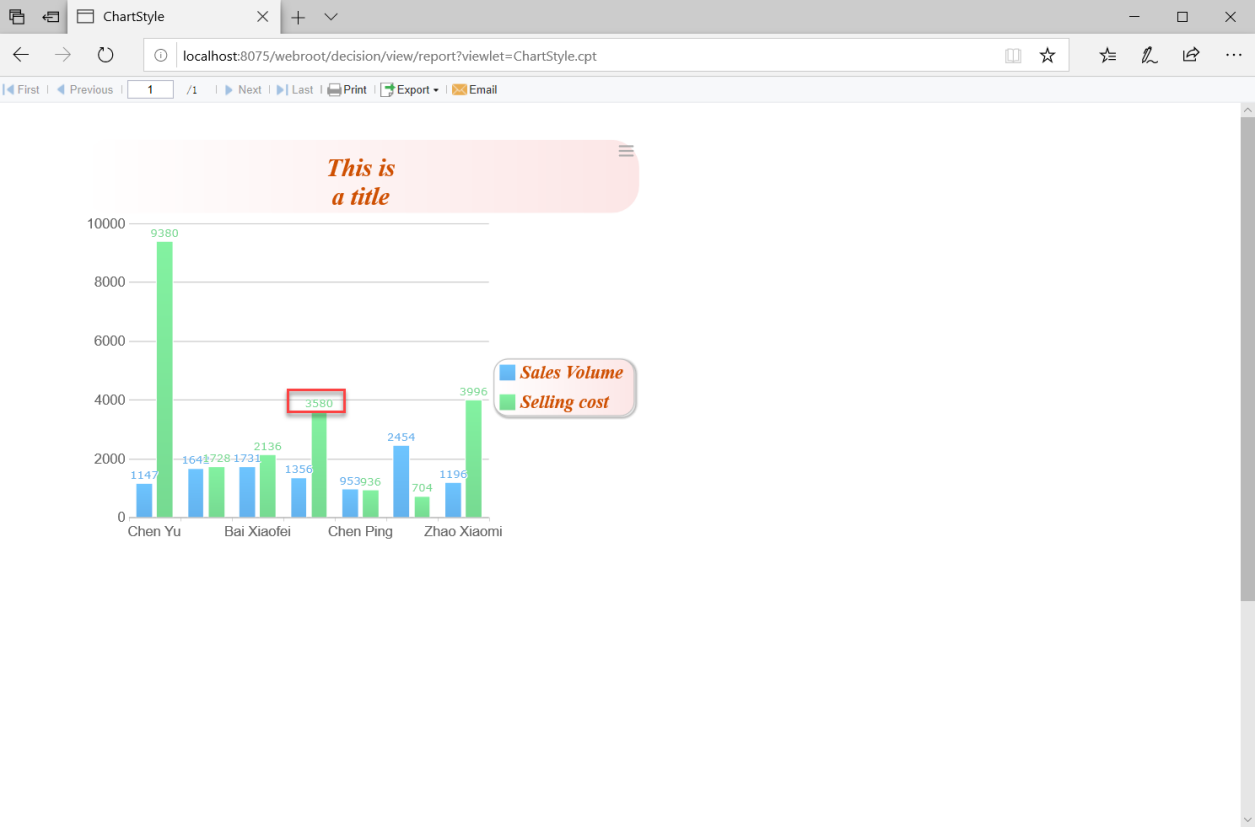
Task: Click the First page navigation icon
Action: 8,89
